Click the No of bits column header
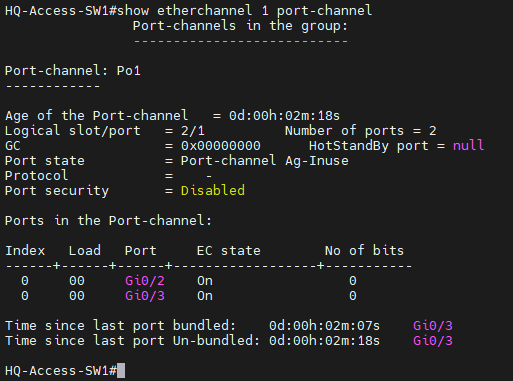Image resolution: width=513 pixels, height=381 pixels. (364, 251)
